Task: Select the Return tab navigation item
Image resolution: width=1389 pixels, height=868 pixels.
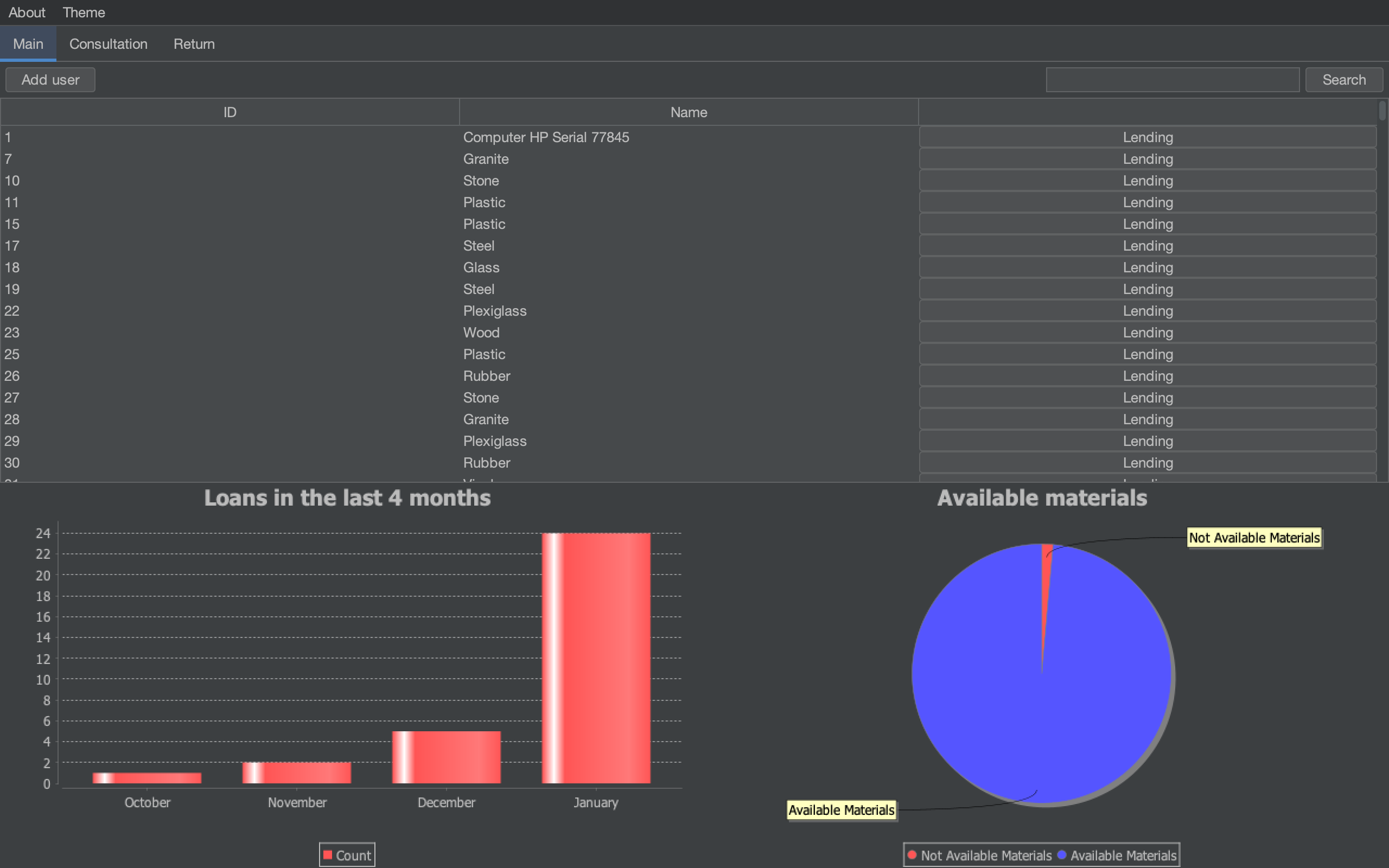Action: click(195, 43)
